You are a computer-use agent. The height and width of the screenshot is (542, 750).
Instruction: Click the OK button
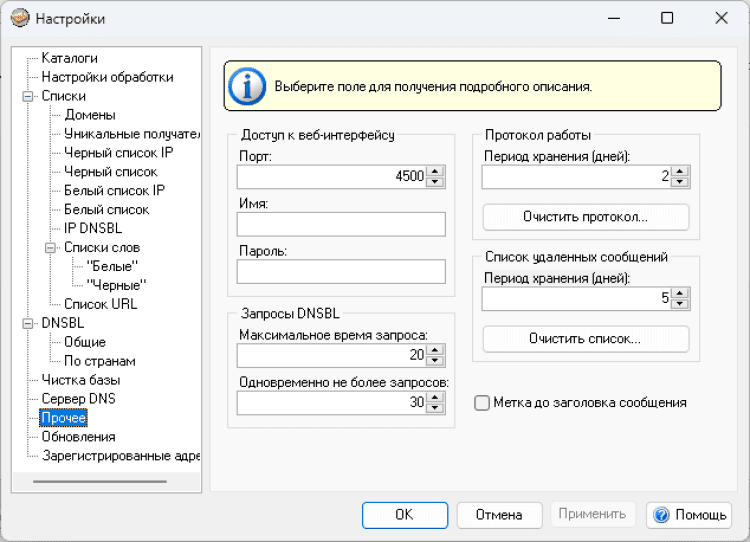click(x=404, y=515)
